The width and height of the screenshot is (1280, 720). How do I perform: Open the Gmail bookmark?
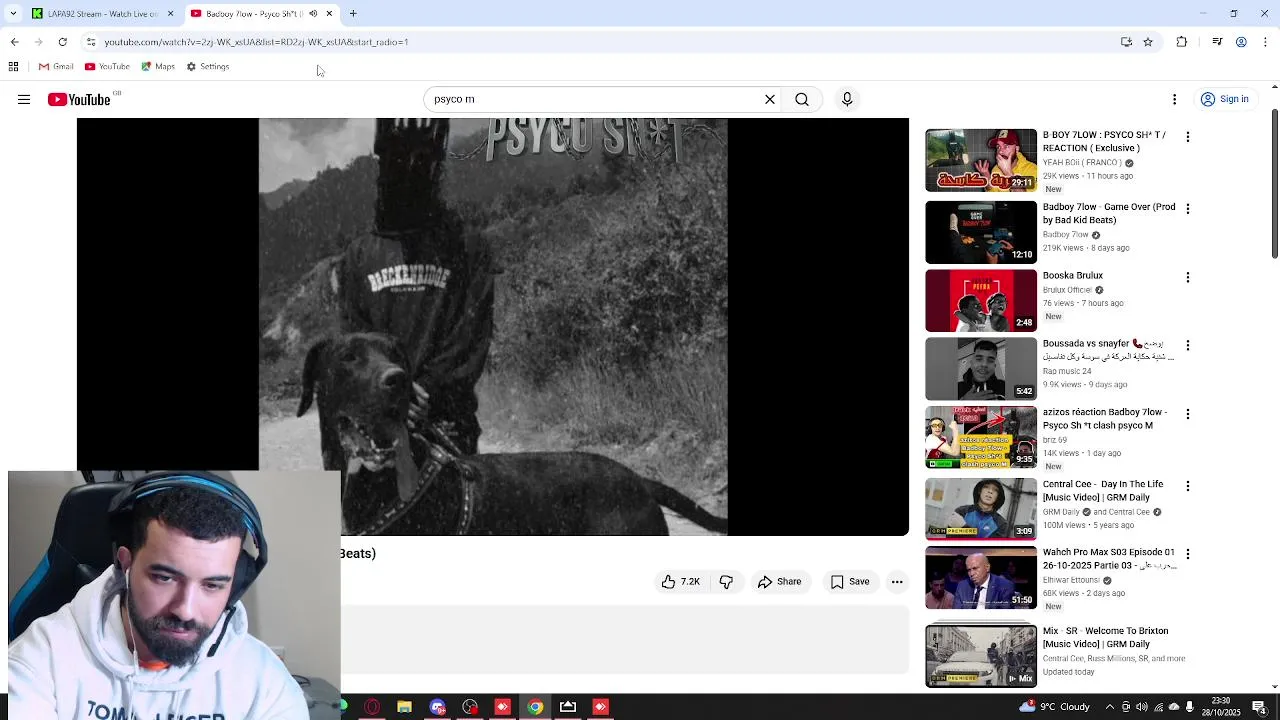pyautogui.click(x=56, y=67)
